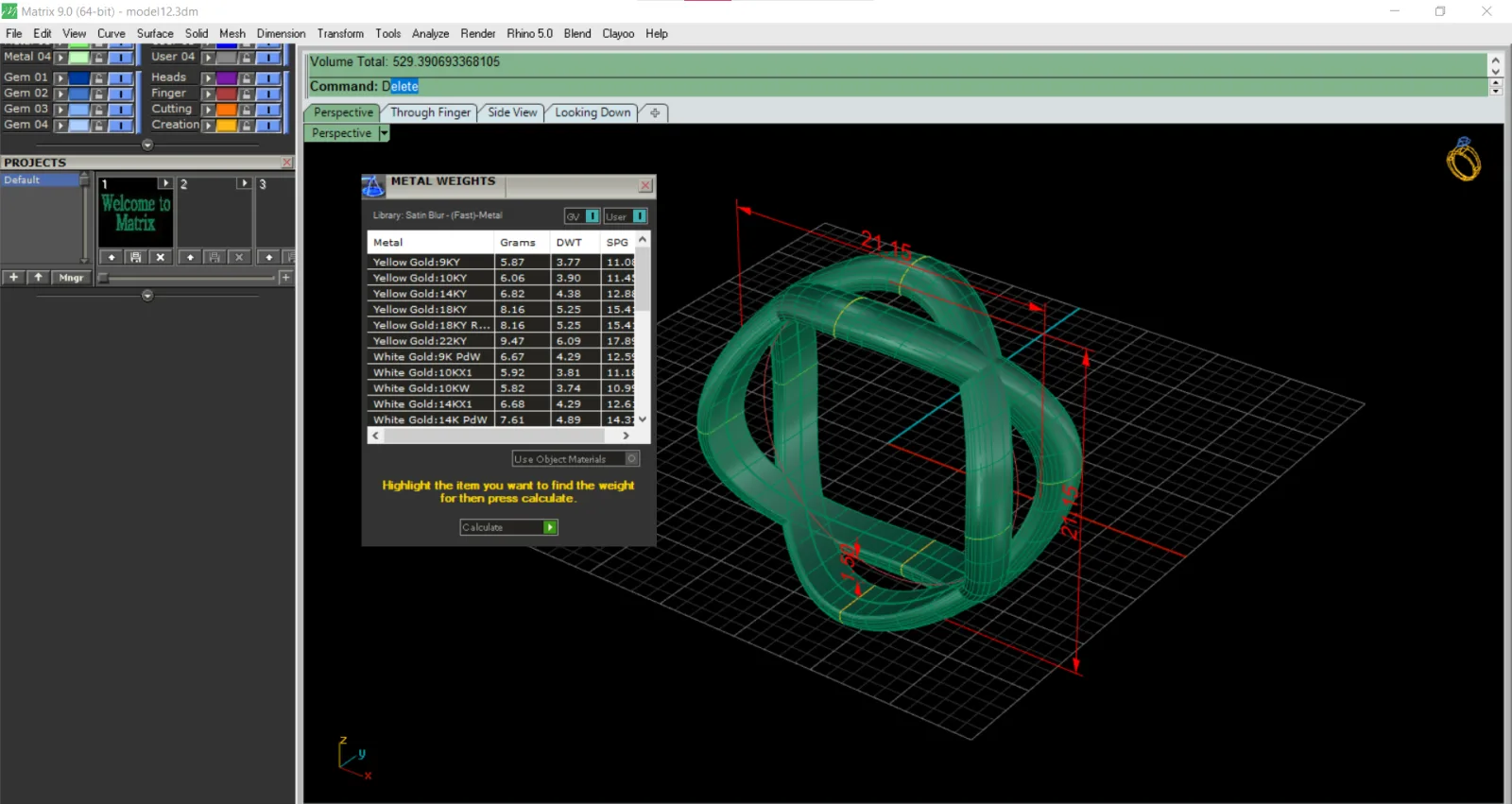Add a new viewport tab with plus icon
Screen dimensions: 1512x804
655,112
